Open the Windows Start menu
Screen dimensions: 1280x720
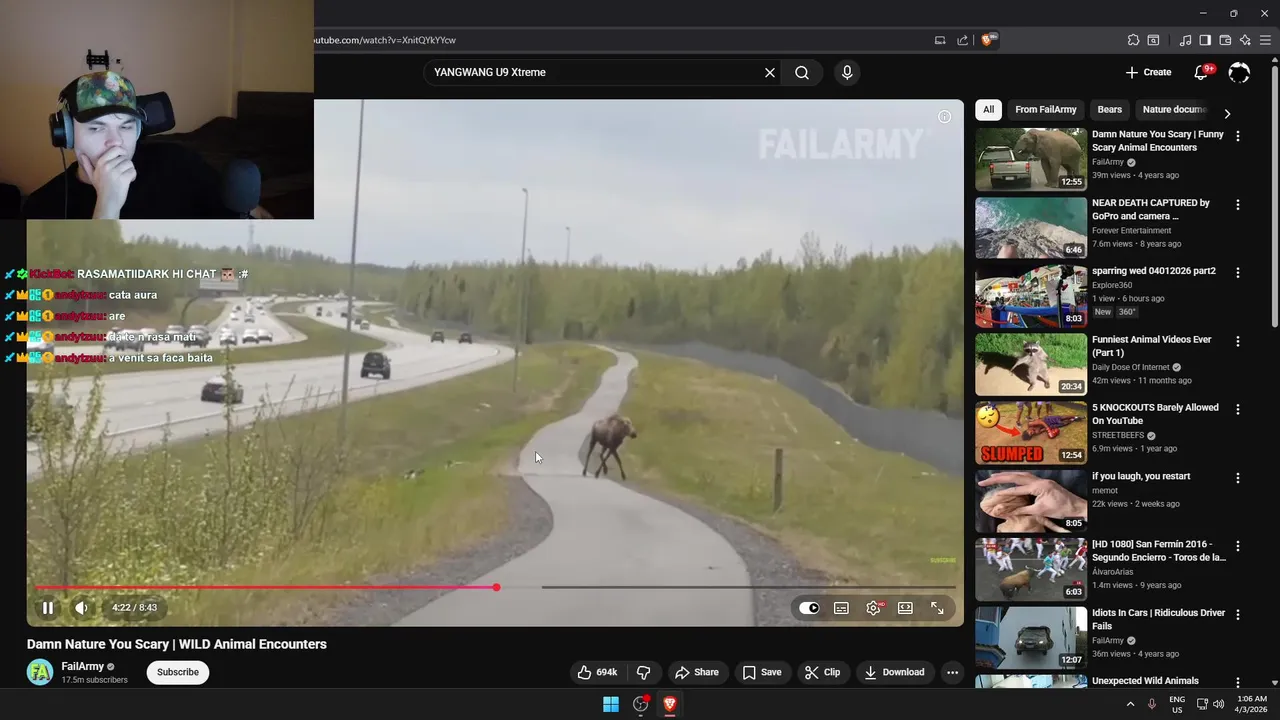[610, 704]
